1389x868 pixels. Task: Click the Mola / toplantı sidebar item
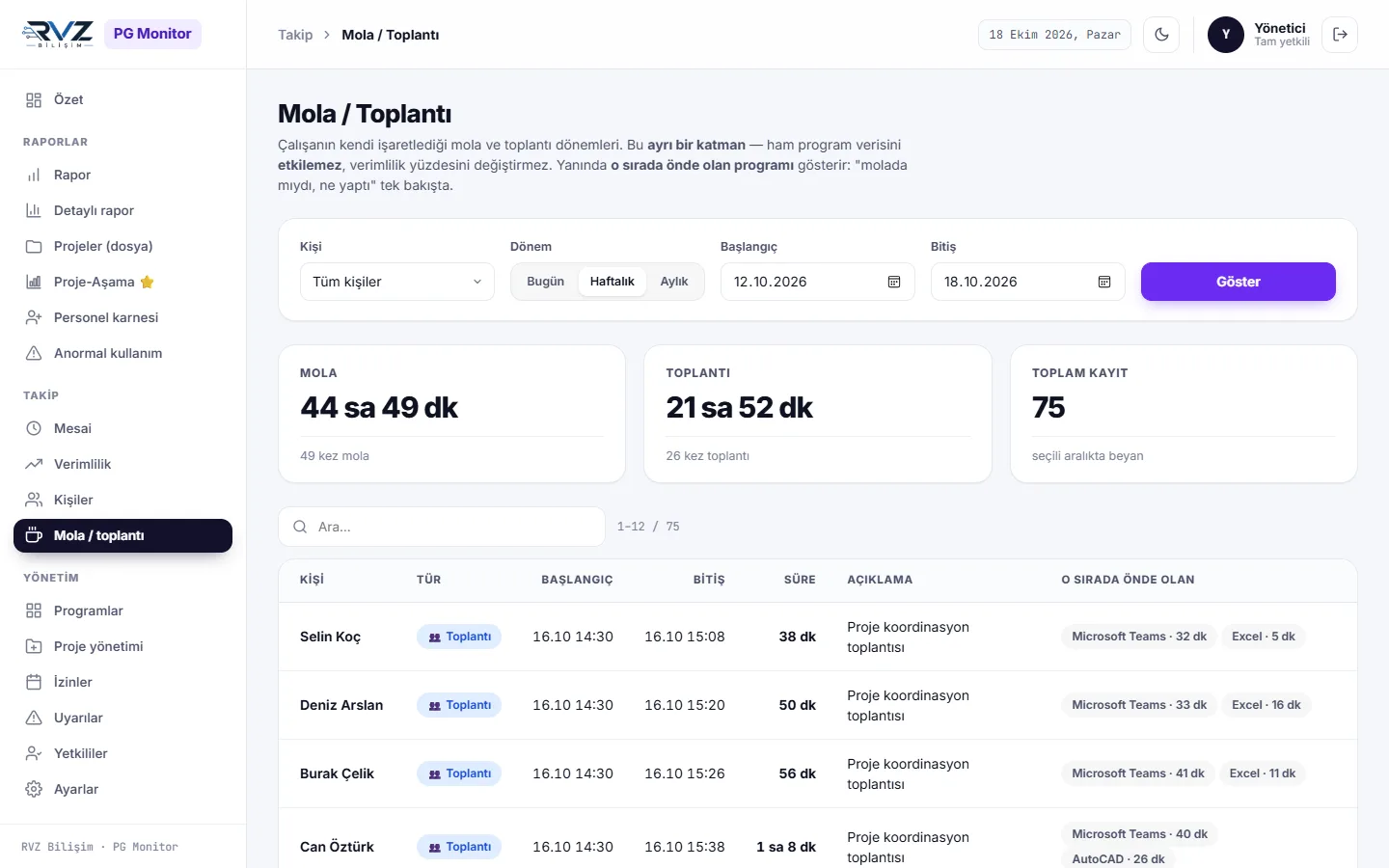(x=123, y=535)
